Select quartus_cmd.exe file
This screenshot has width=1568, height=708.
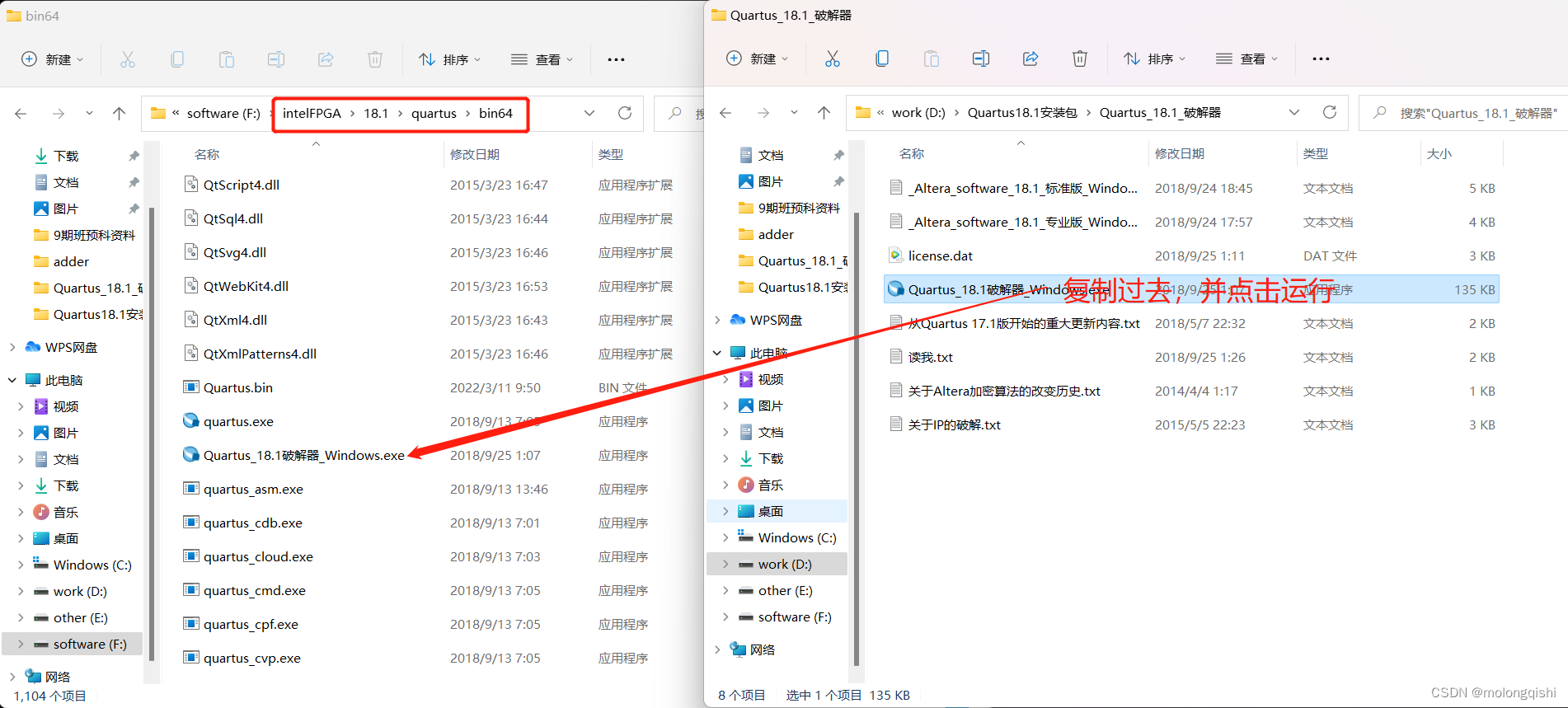click(x=254, y=590)
